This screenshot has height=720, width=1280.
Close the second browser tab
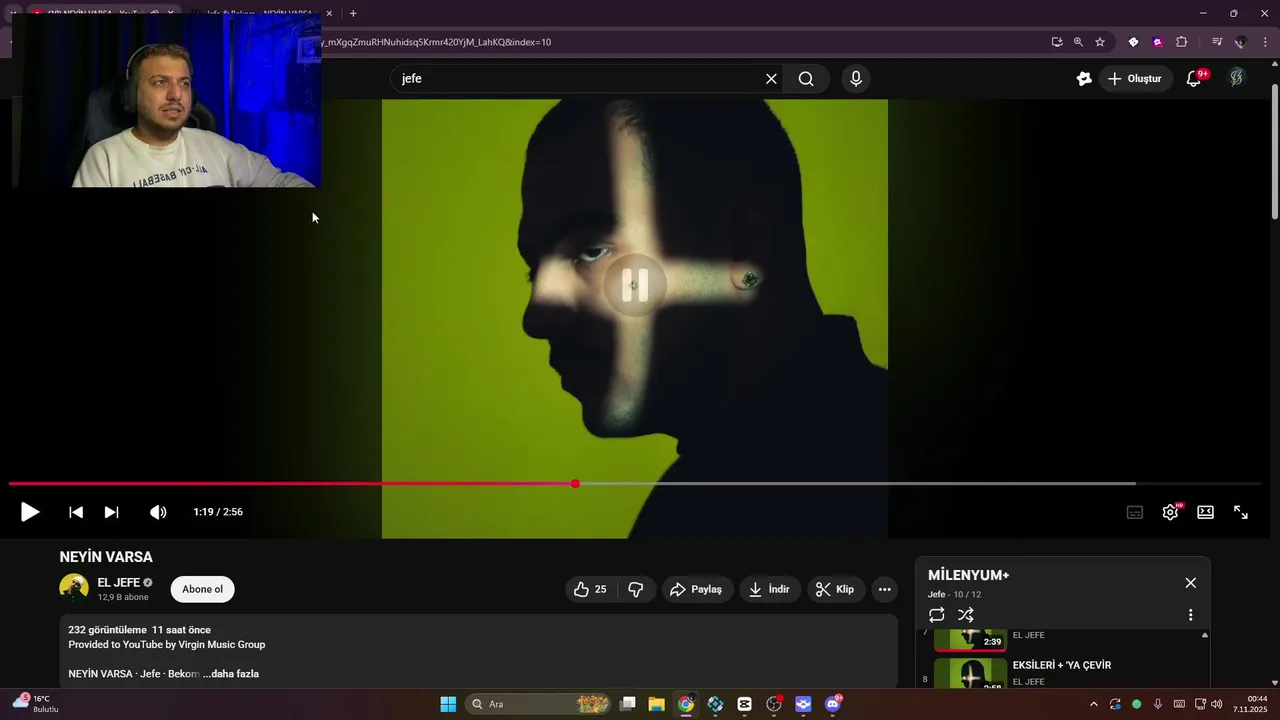[x=329, y=13]
